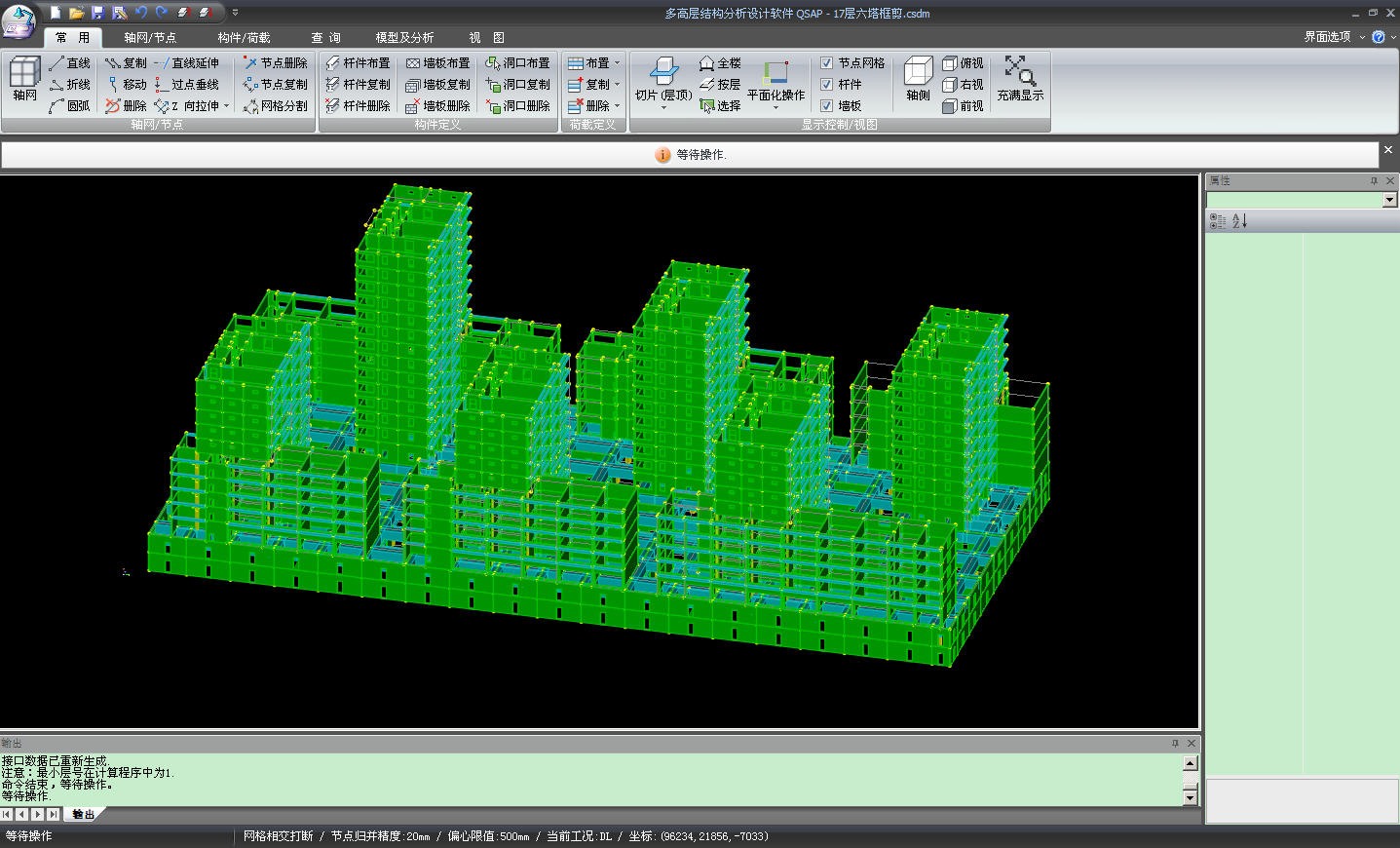This screenshot has height=848, width=1400.
Task: Open the properties panel combo box
Action: point(1389,200)
